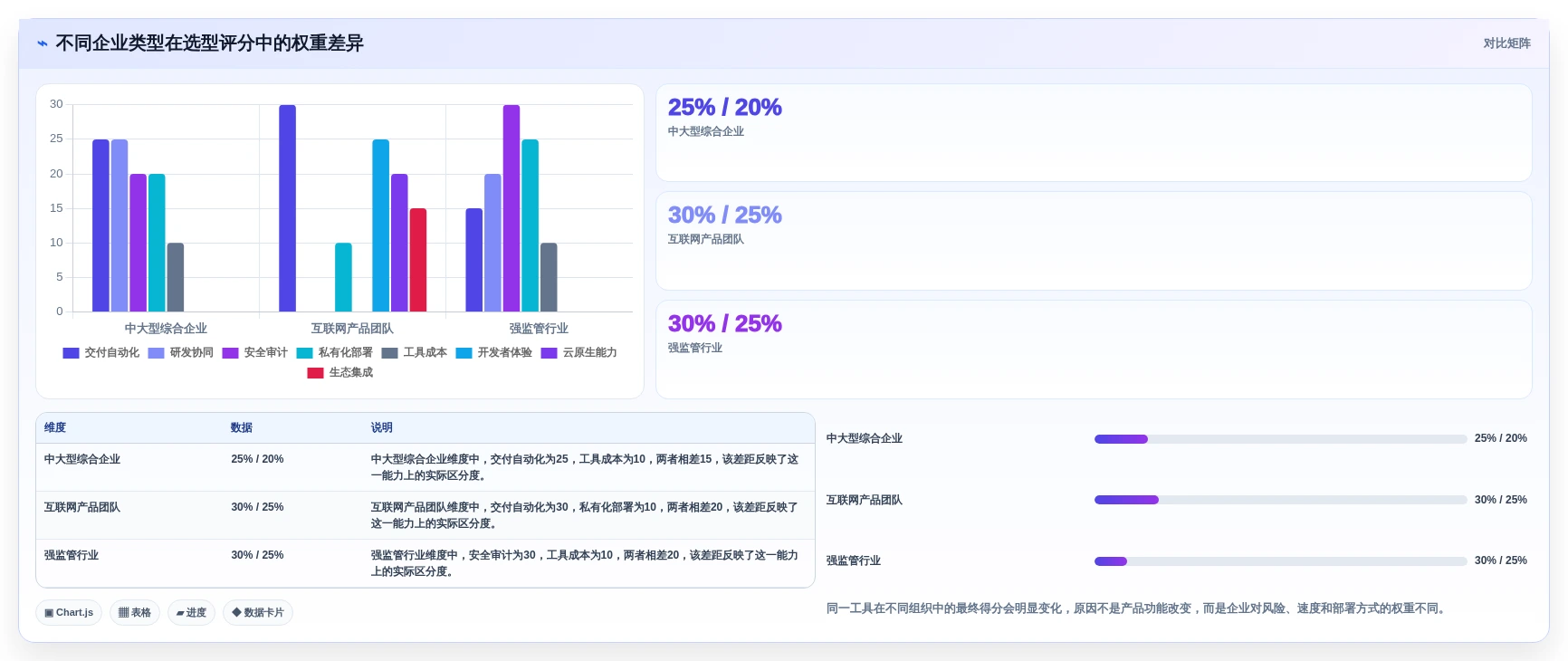Open 30% / 25% 互联网产品团队 stat card
The width and height of the screenshot is (1568, 661).
coord(1094,241)
